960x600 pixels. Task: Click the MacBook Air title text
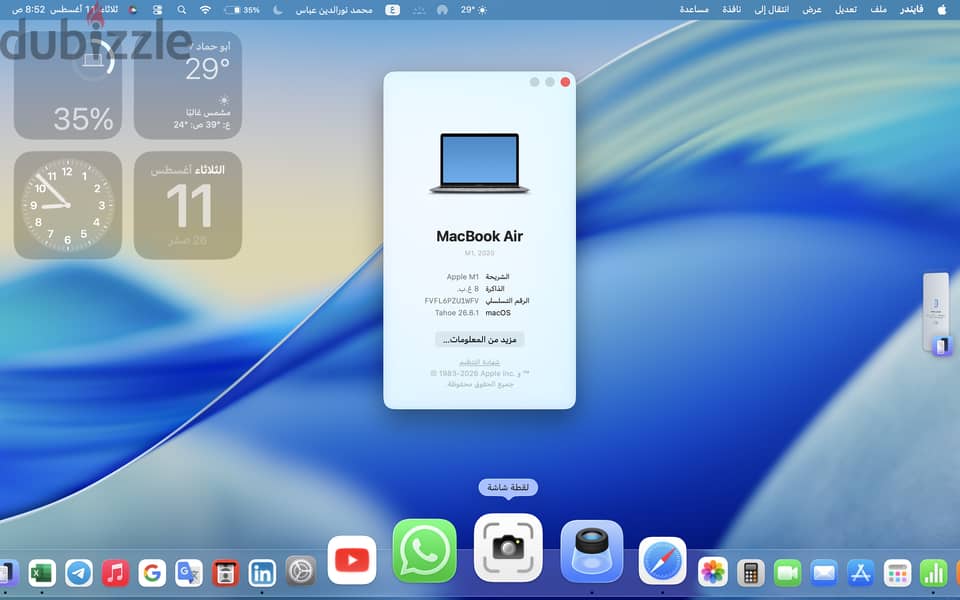pos(479,236)
